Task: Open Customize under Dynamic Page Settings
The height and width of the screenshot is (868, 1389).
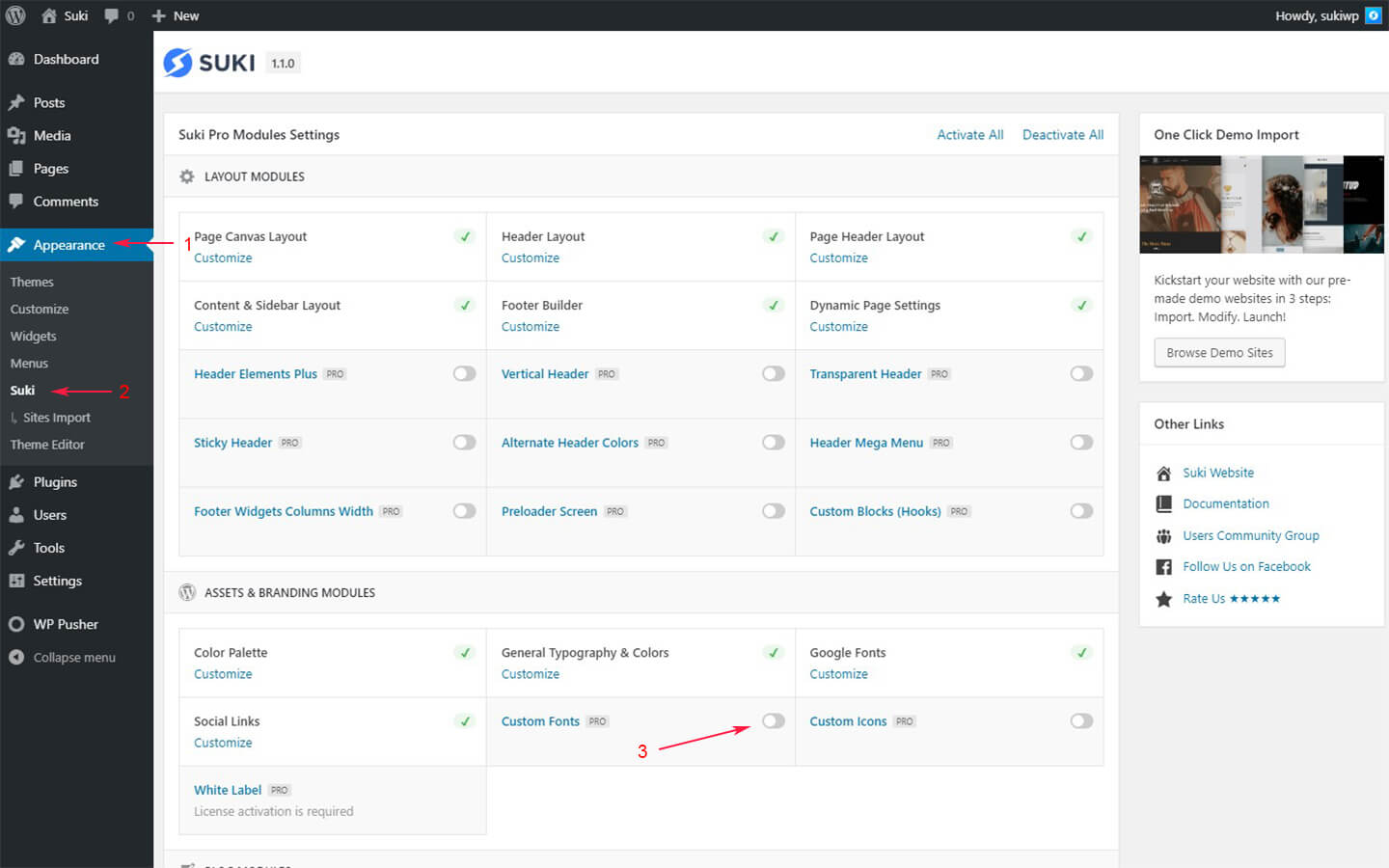Action: [838, 326]
